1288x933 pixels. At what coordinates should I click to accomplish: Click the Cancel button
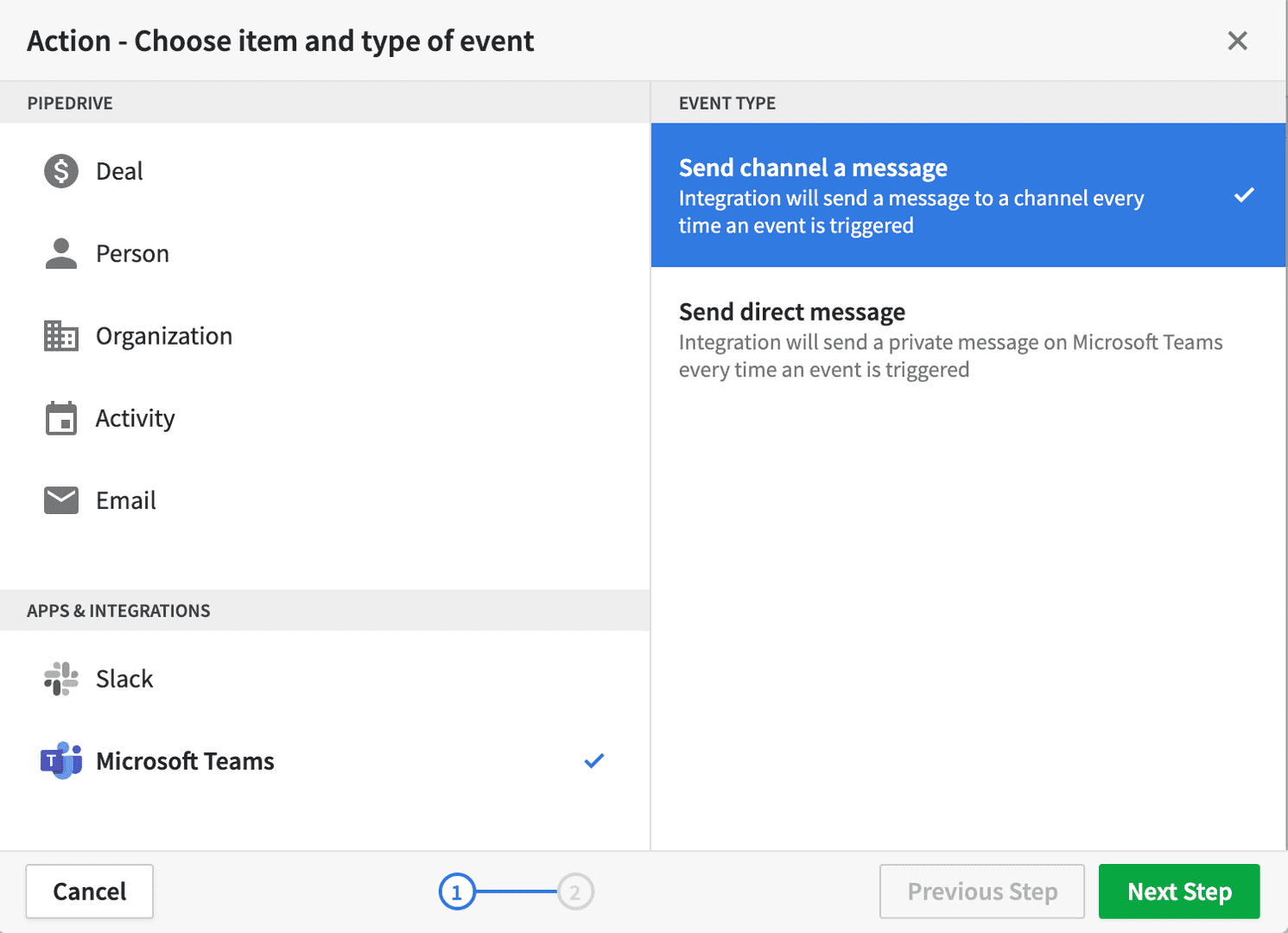click(x=90, y=892)
